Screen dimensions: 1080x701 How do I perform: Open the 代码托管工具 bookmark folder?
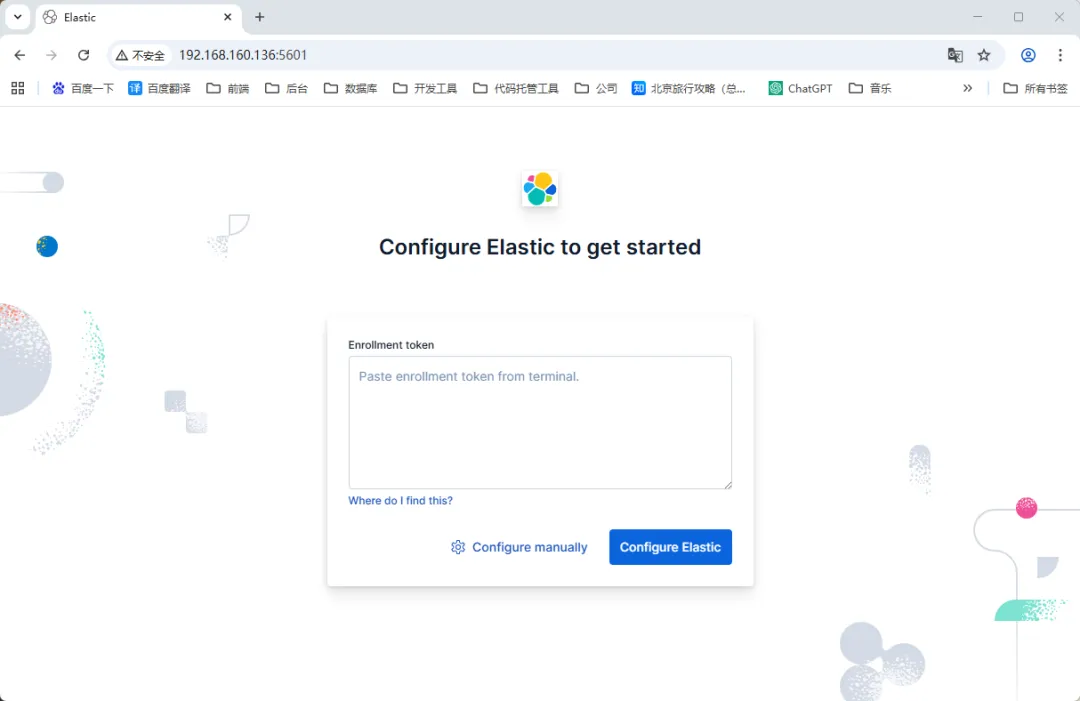coord(516,88)
